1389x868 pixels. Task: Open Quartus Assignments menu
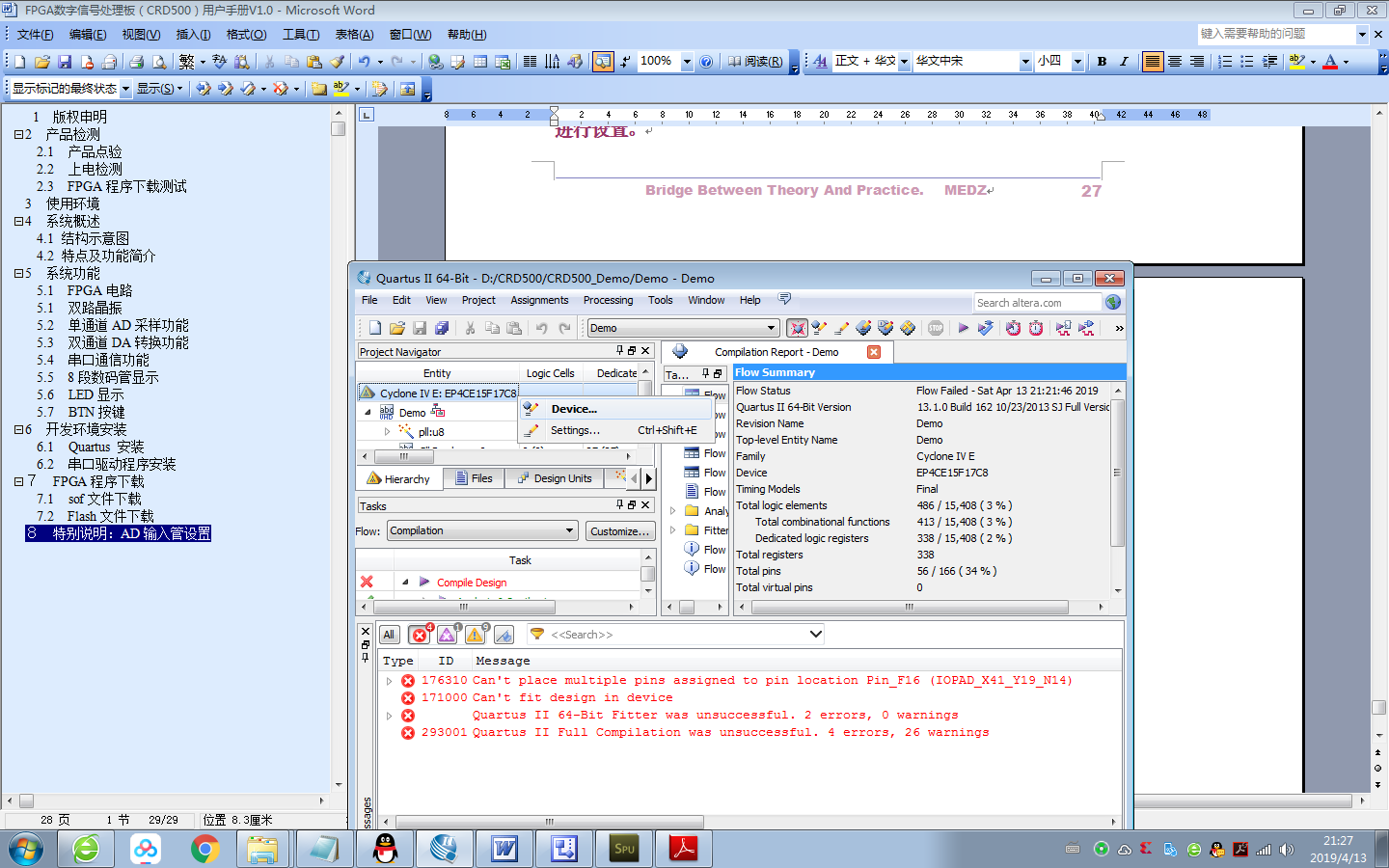tap(539, 300)
